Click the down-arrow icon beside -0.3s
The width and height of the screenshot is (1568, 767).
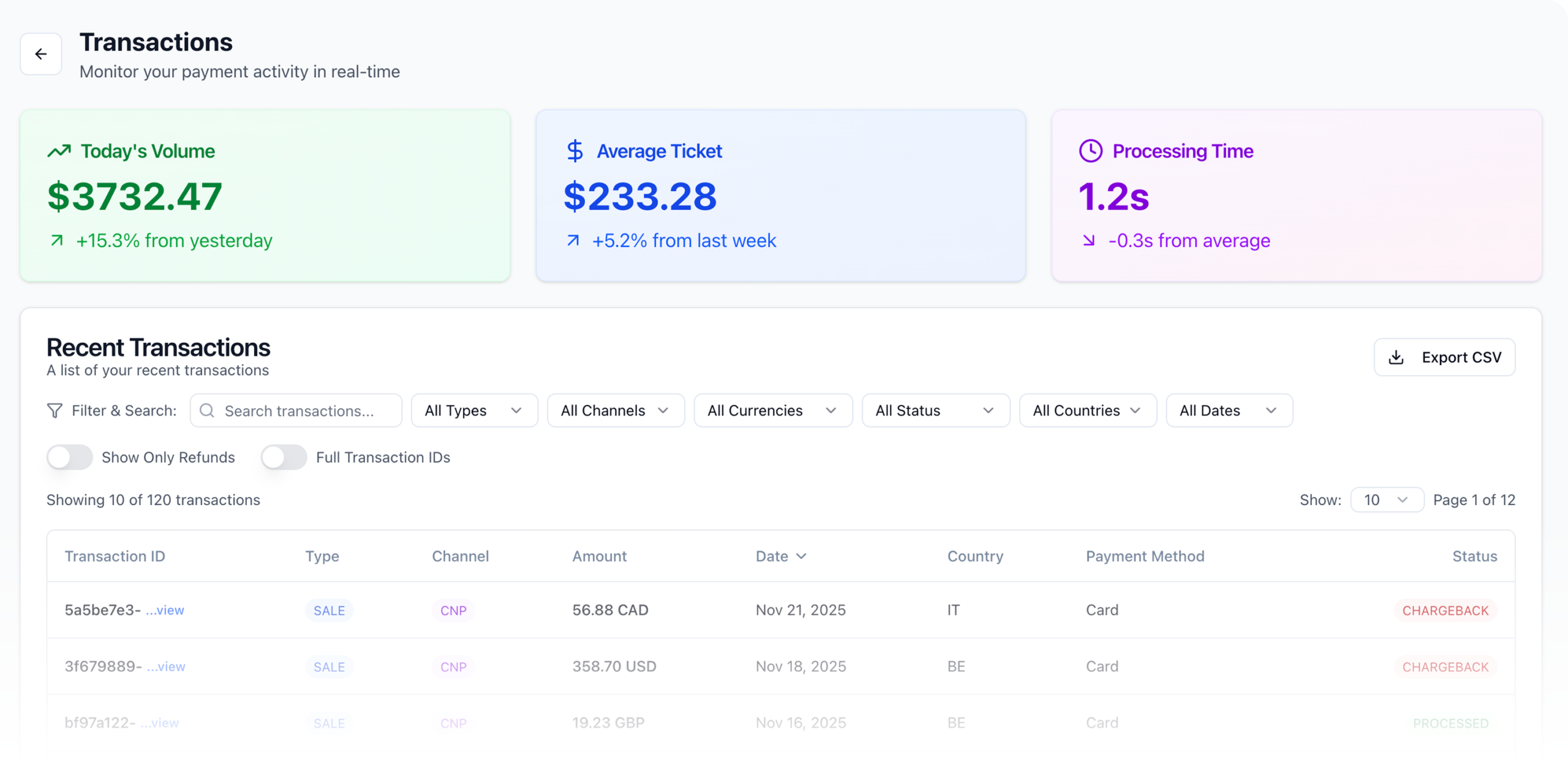[1088, 240]
